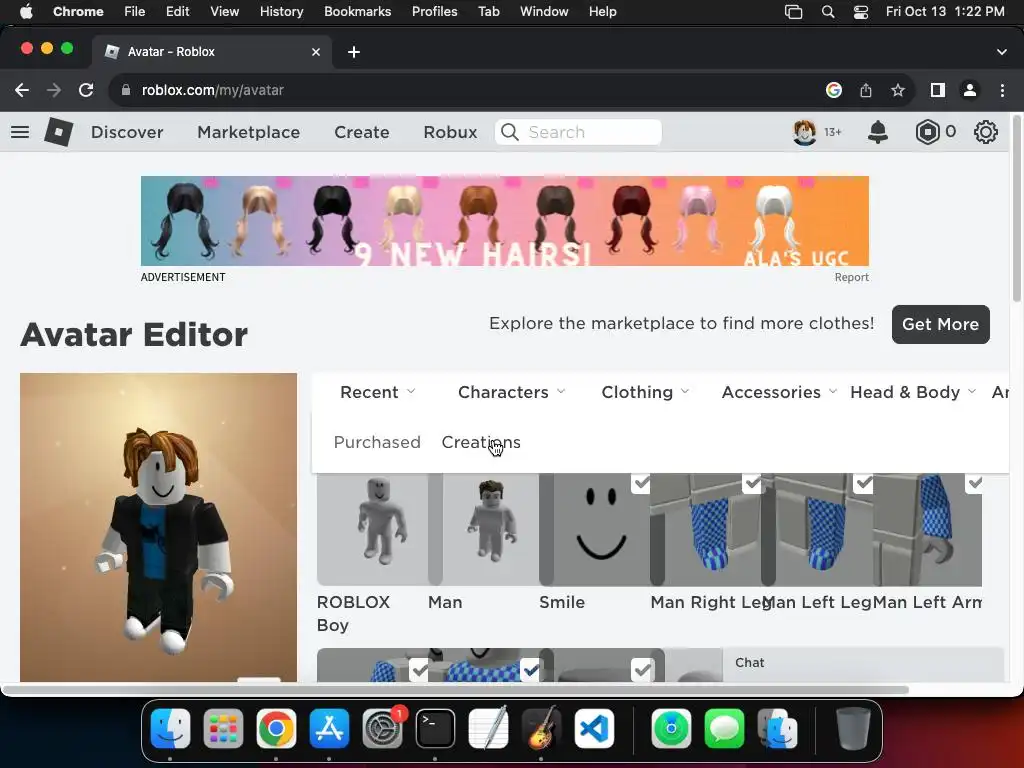Click the Roblox logo home icon
The image size is (1024, 768).
(x=58, y=133)
